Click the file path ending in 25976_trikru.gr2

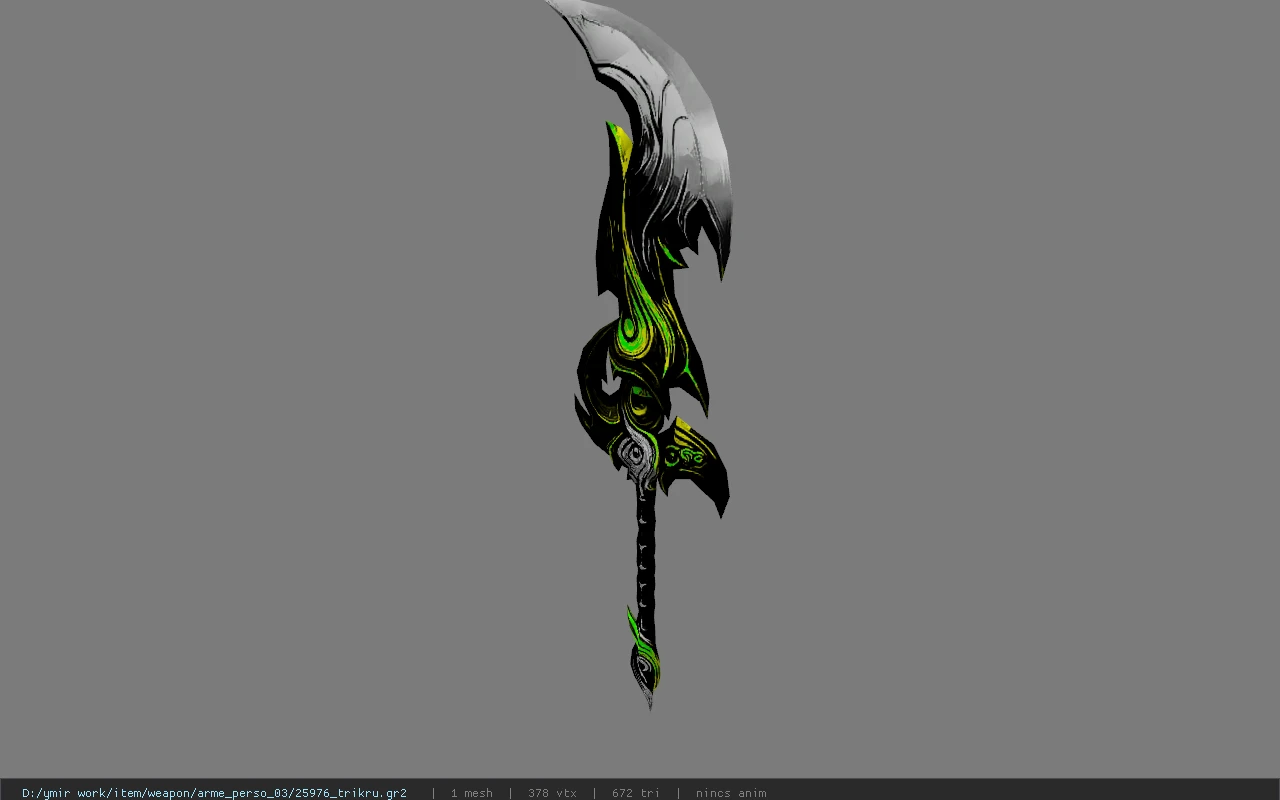(x=214, y=793)
